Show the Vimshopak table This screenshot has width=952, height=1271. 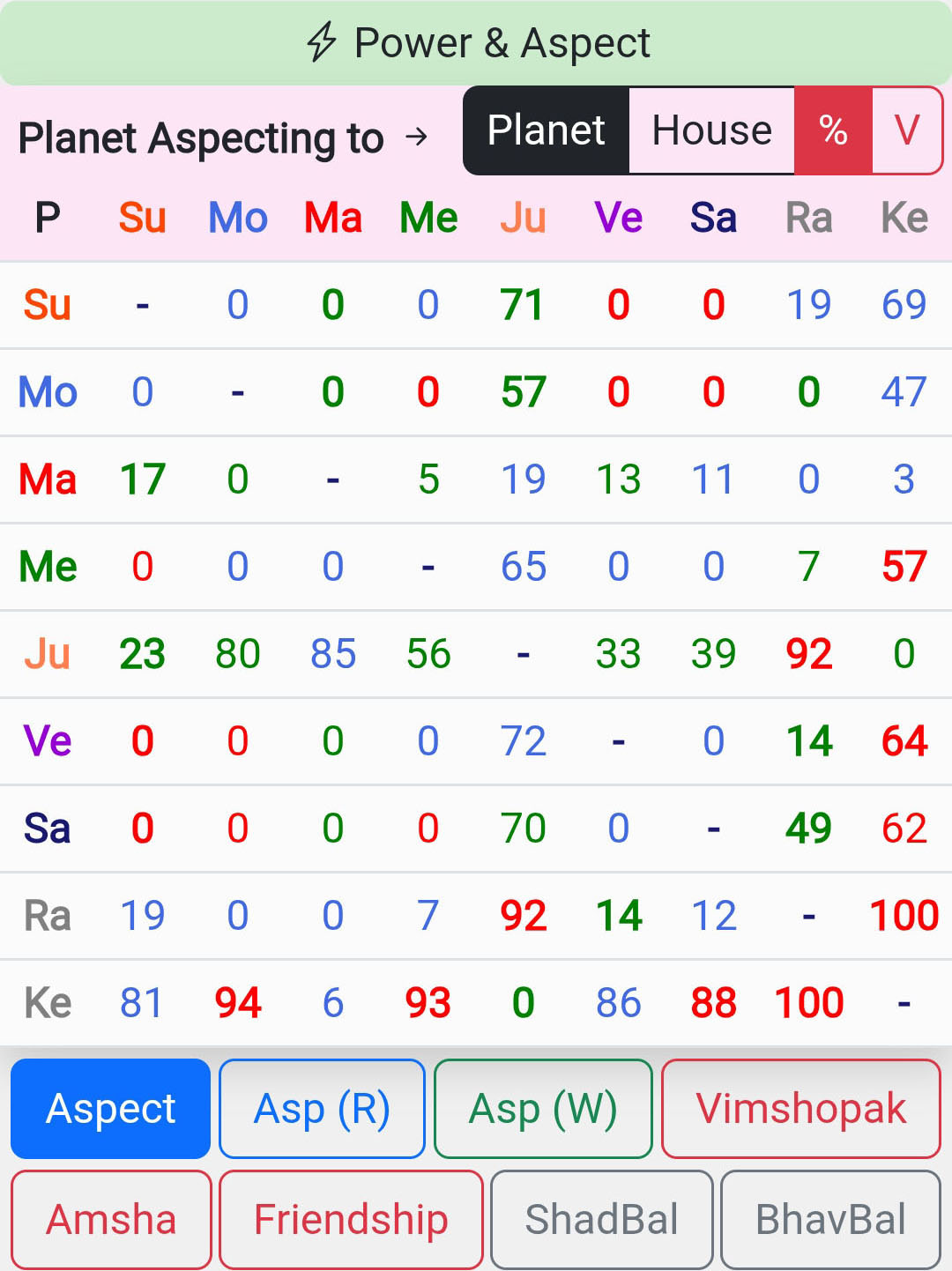point(800,1108)
